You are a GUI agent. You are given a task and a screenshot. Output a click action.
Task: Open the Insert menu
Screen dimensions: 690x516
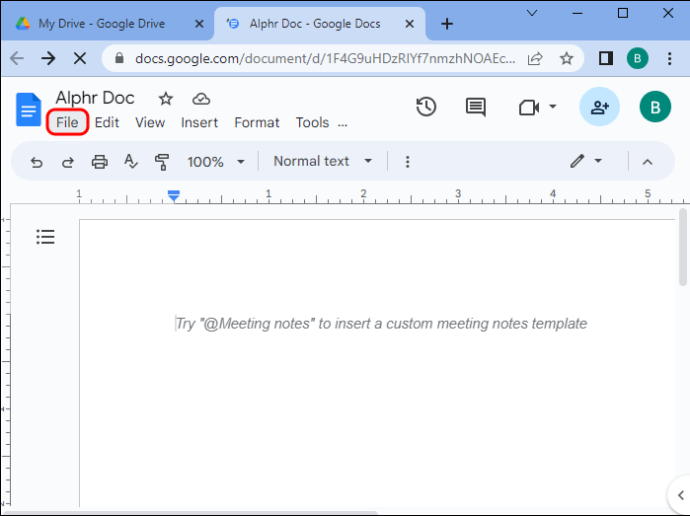coord(199,122)
